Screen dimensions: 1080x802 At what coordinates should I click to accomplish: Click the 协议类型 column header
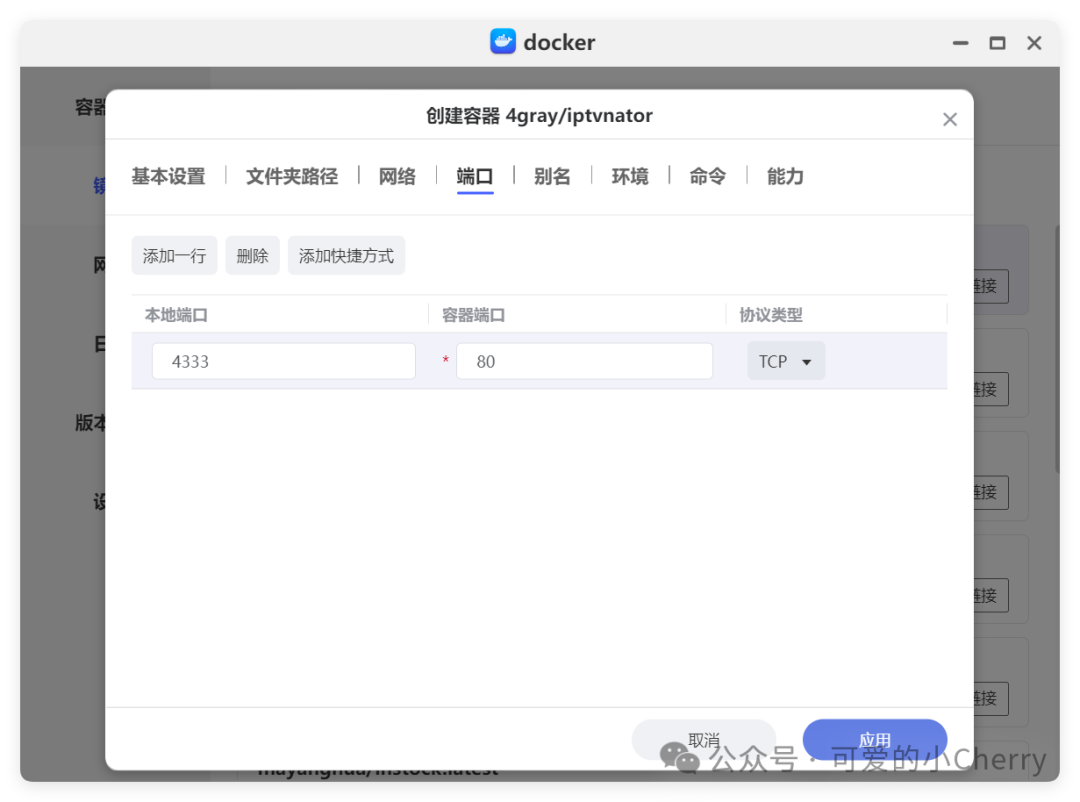pyautogui.click(x=771, y=315)
